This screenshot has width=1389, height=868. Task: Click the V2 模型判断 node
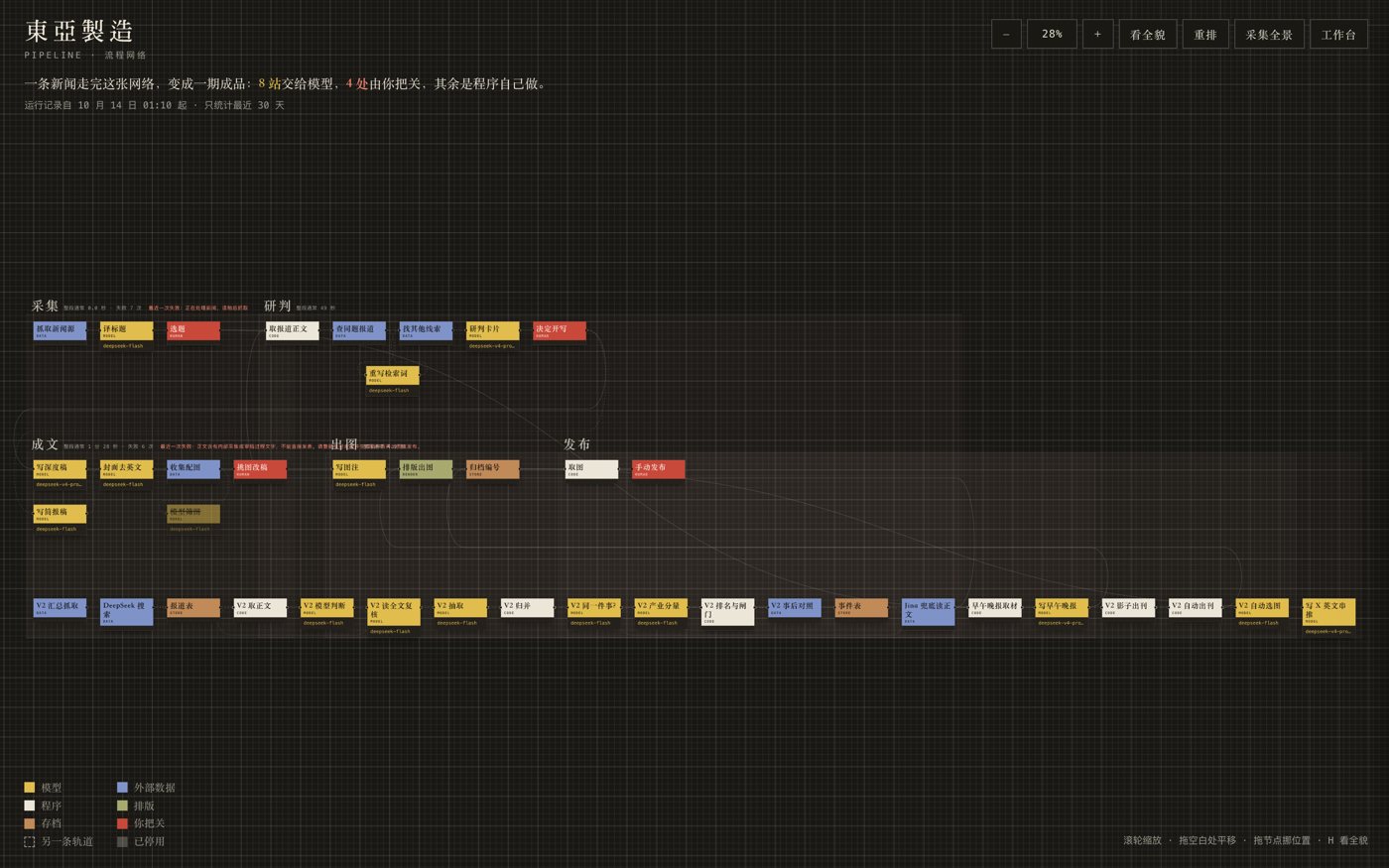tap(326, 608)
